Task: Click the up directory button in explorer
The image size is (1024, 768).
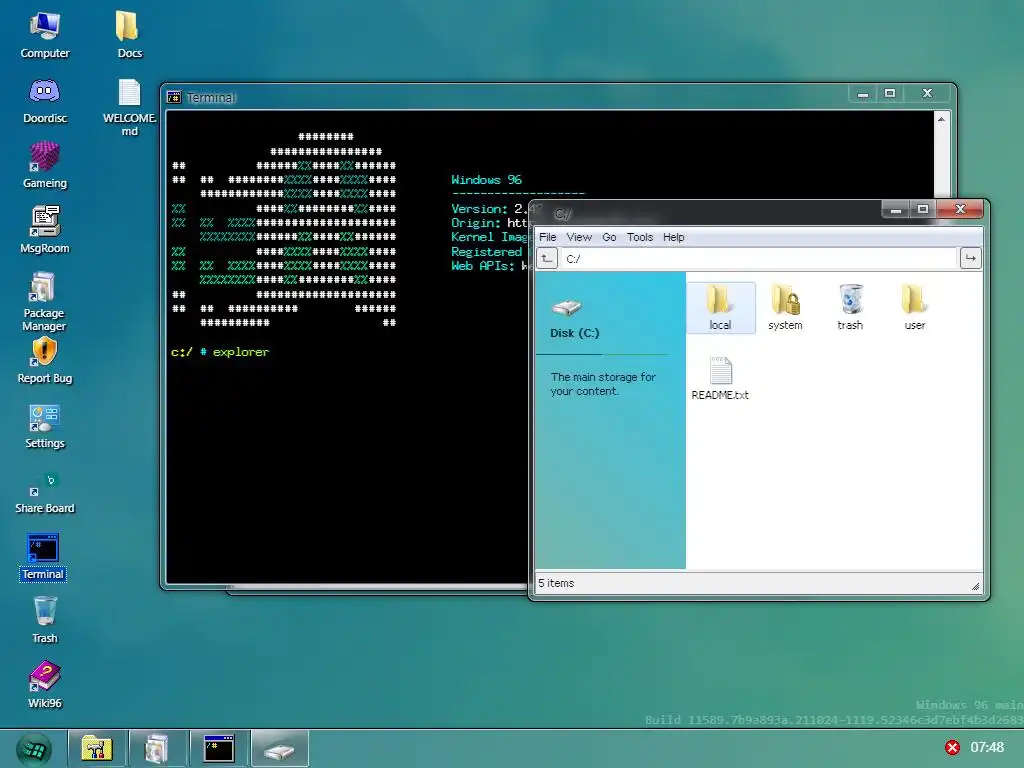Action: [x=547, y=259]
